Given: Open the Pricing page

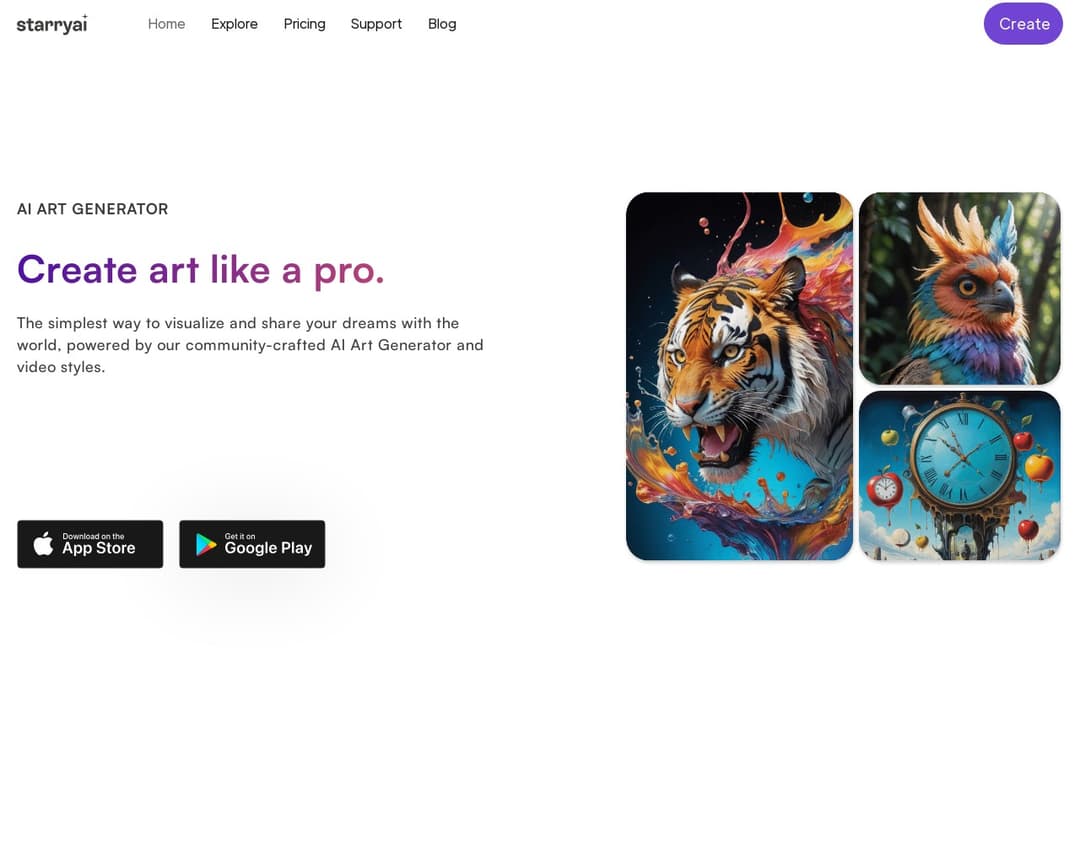Looking at the screenshot, I should 304,24.
